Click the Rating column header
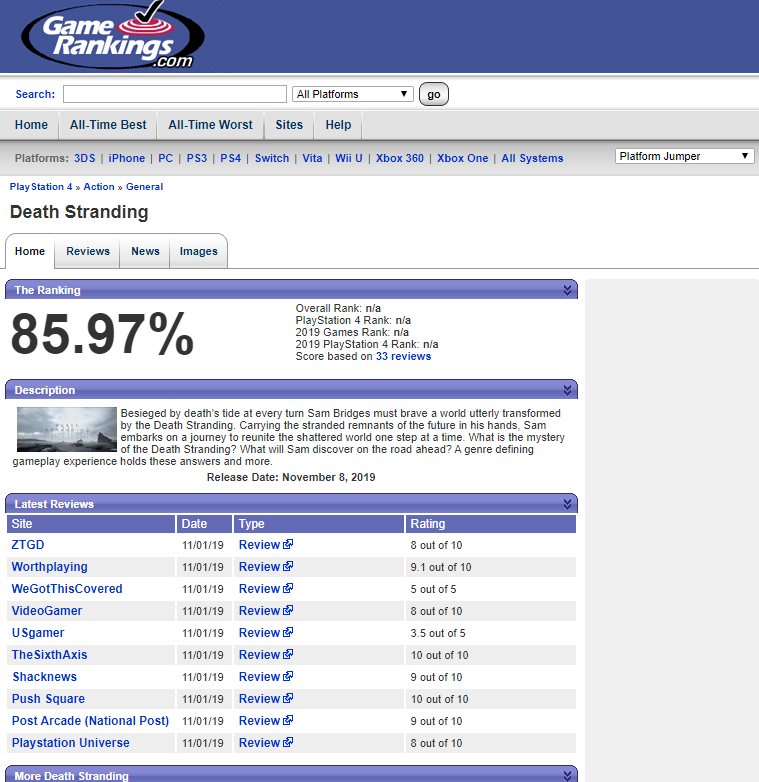 click(x=491, y=524)
